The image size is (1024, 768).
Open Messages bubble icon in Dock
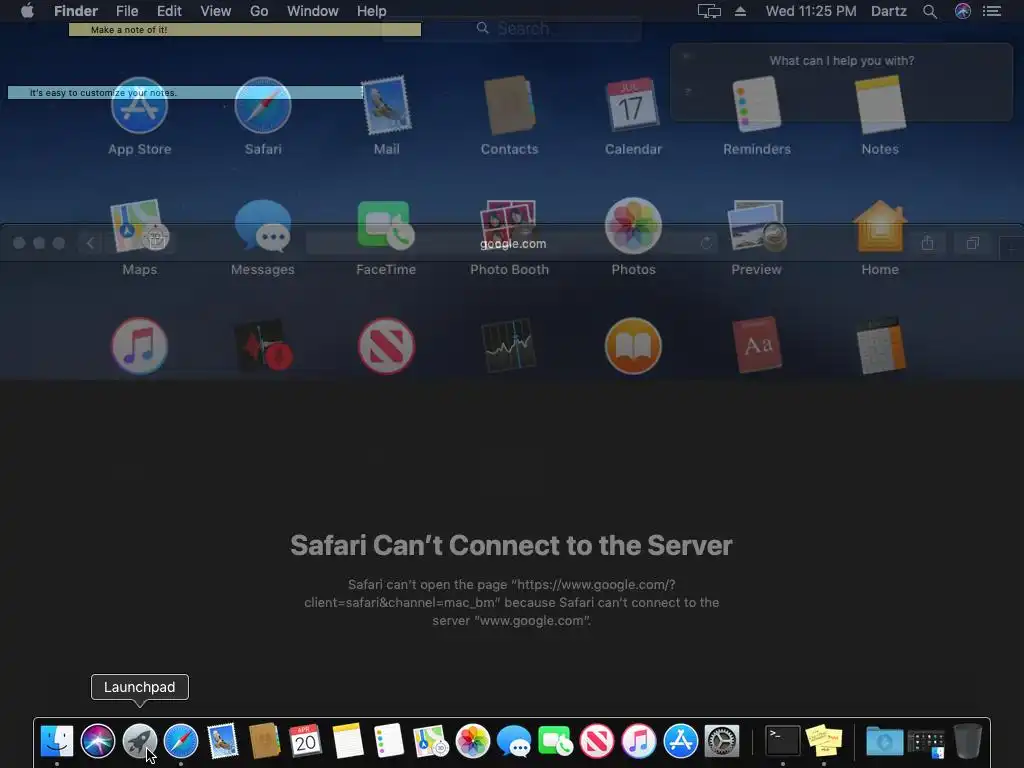pyautogui.click(x=514, y=741)
